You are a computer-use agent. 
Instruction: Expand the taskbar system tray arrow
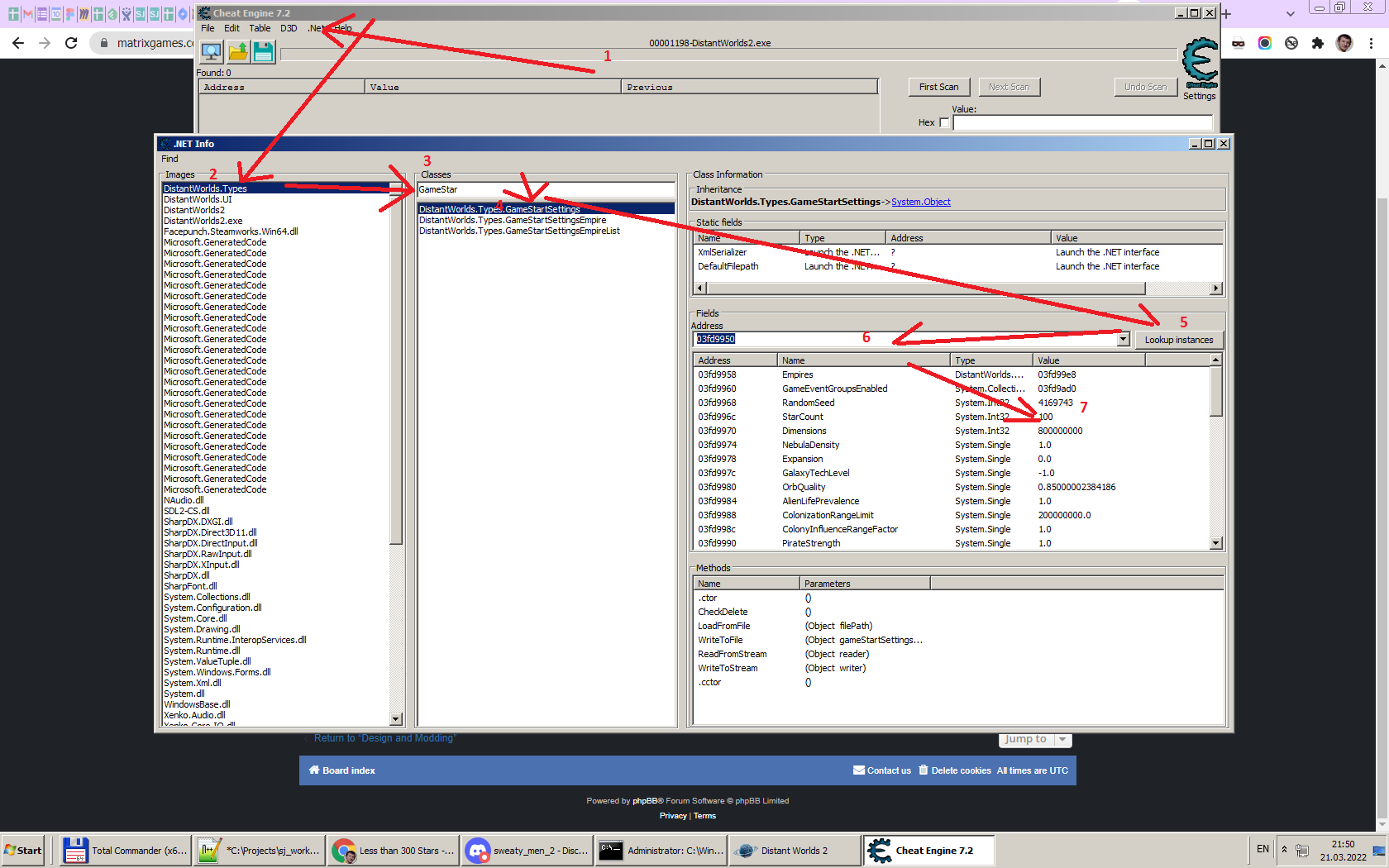[1284, 849]
